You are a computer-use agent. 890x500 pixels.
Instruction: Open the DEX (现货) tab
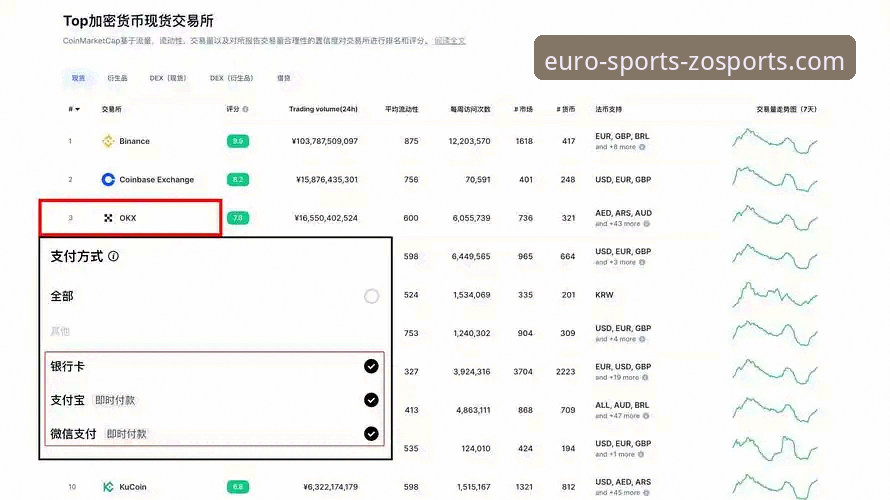[168, 78]
